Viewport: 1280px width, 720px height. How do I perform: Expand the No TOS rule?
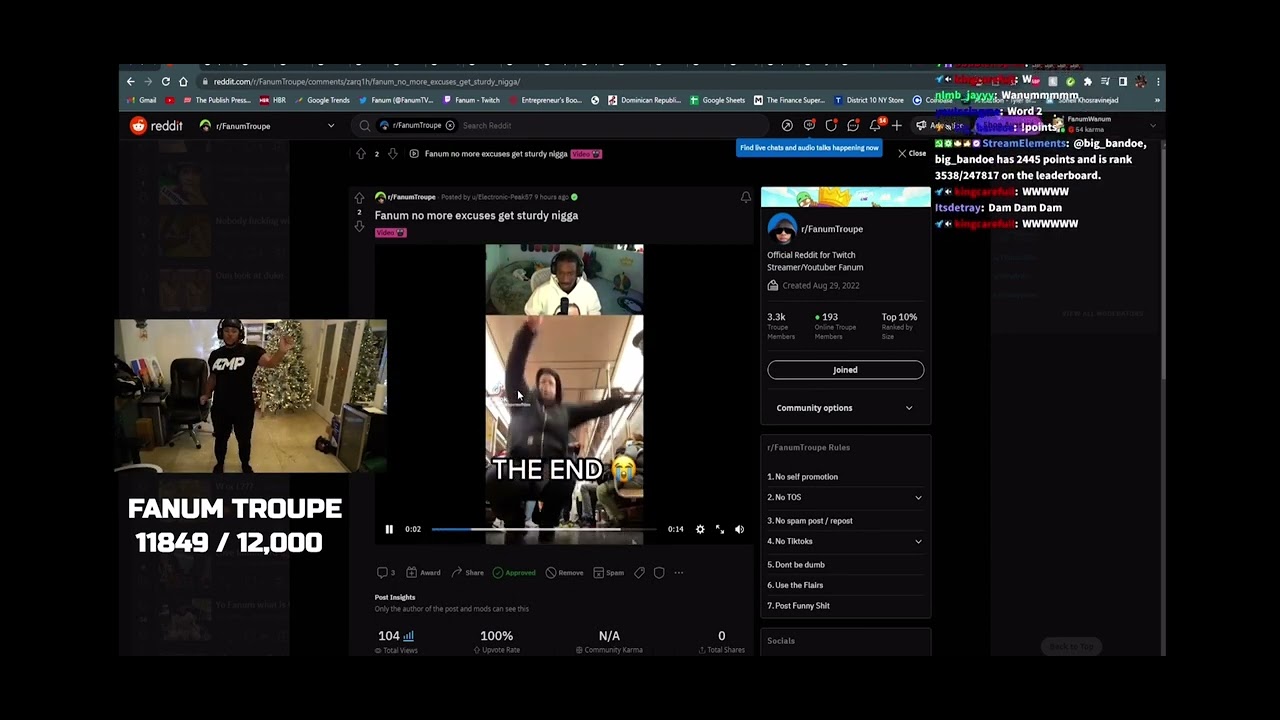pos(845,497)
